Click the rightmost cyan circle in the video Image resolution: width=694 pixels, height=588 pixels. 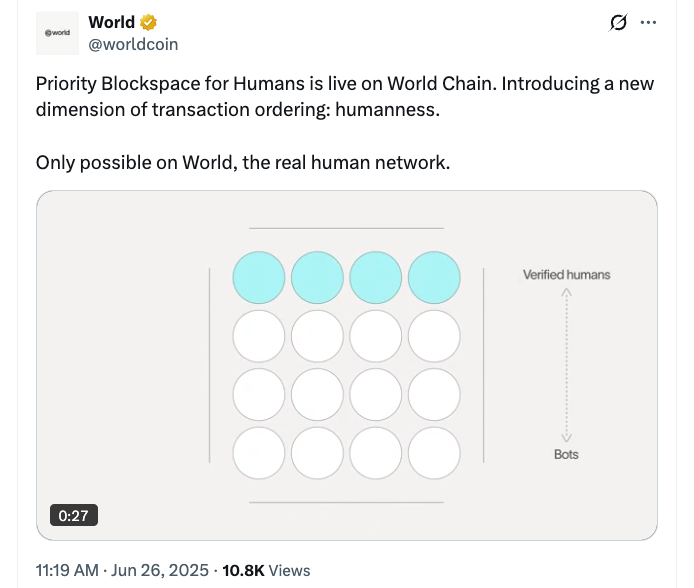point(435,277)
